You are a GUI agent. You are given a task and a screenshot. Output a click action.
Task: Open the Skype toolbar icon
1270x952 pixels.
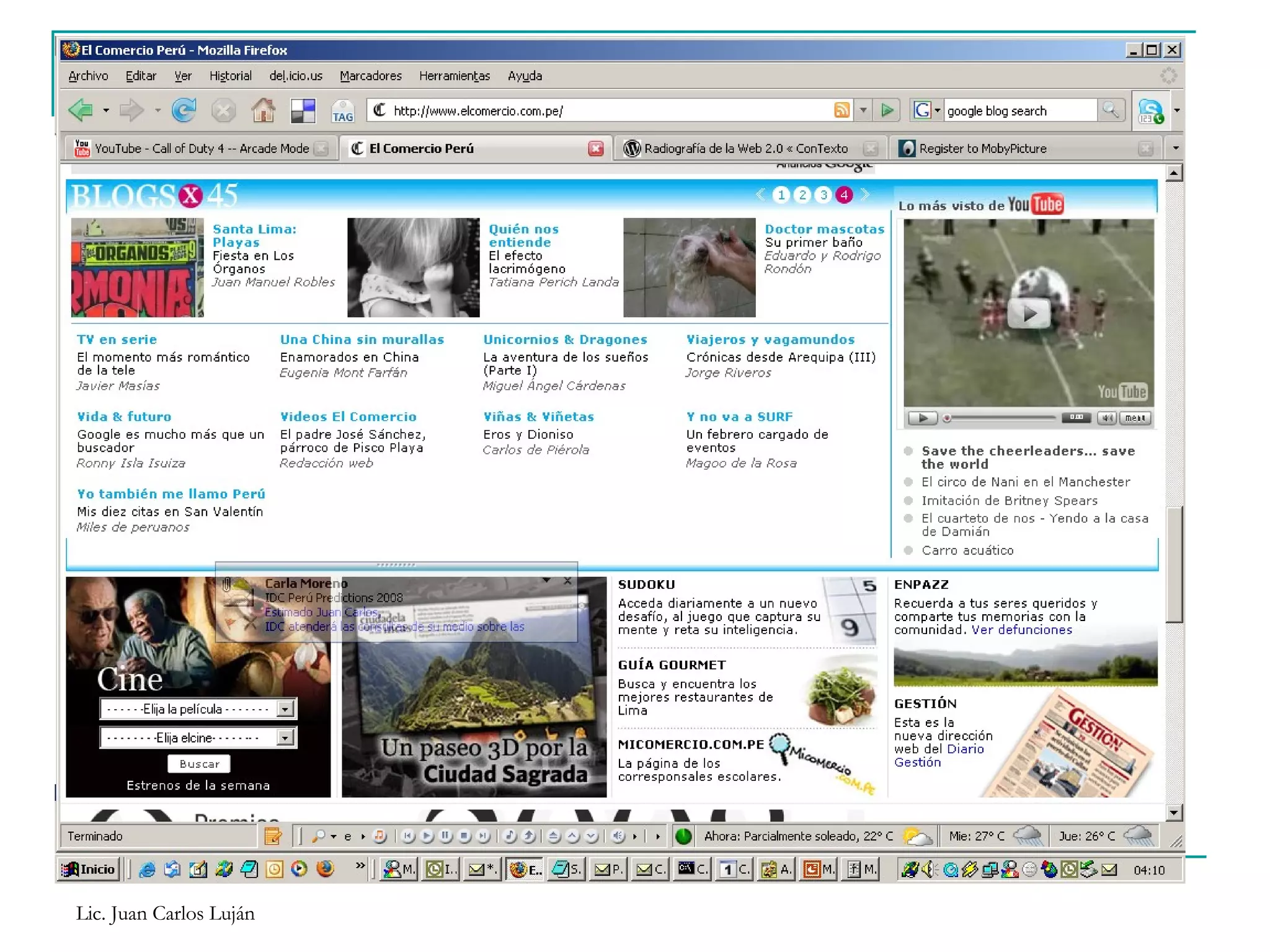(x=1150, y=111)
